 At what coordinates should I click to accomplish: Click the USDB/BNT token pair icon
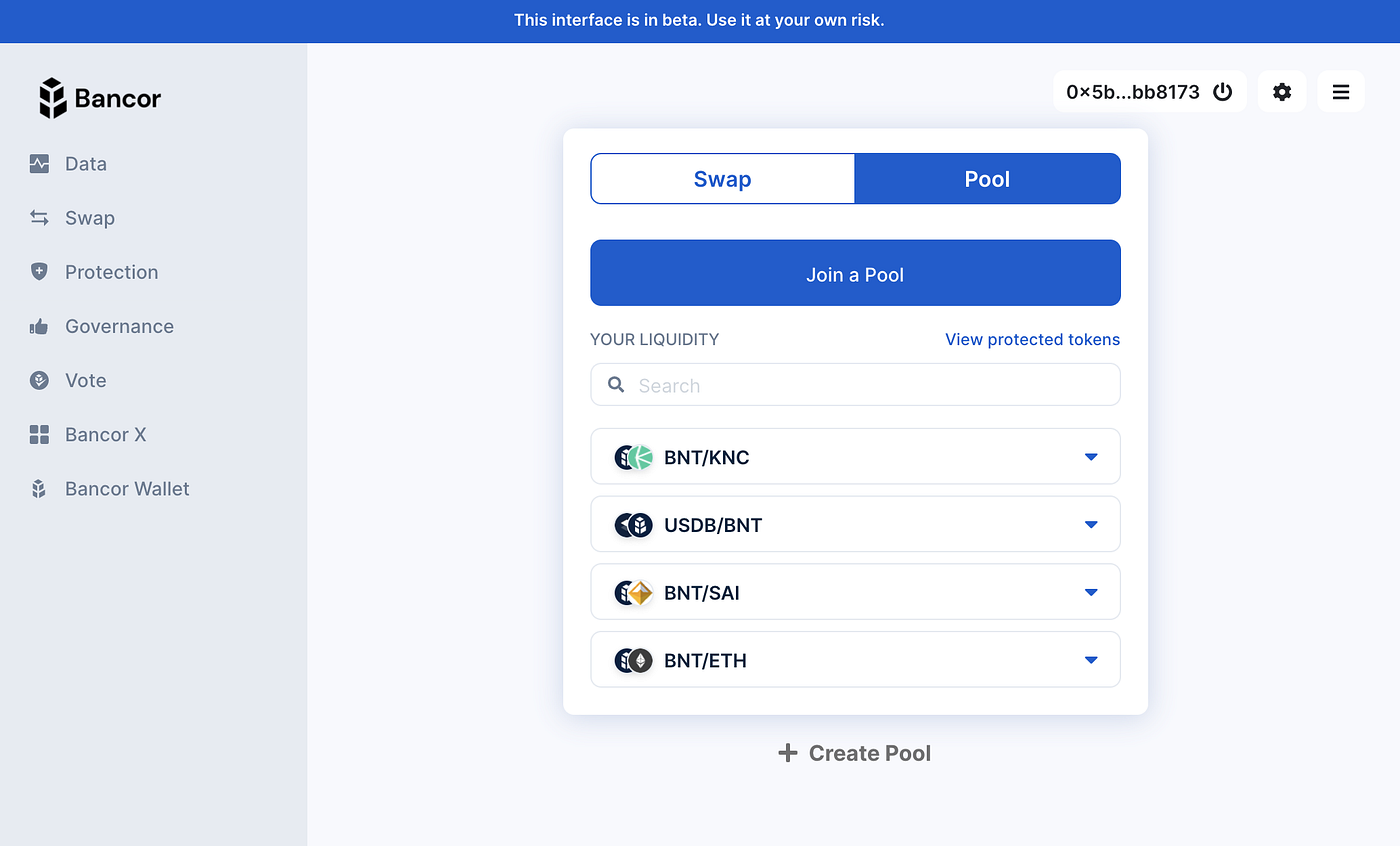[633, 525]
